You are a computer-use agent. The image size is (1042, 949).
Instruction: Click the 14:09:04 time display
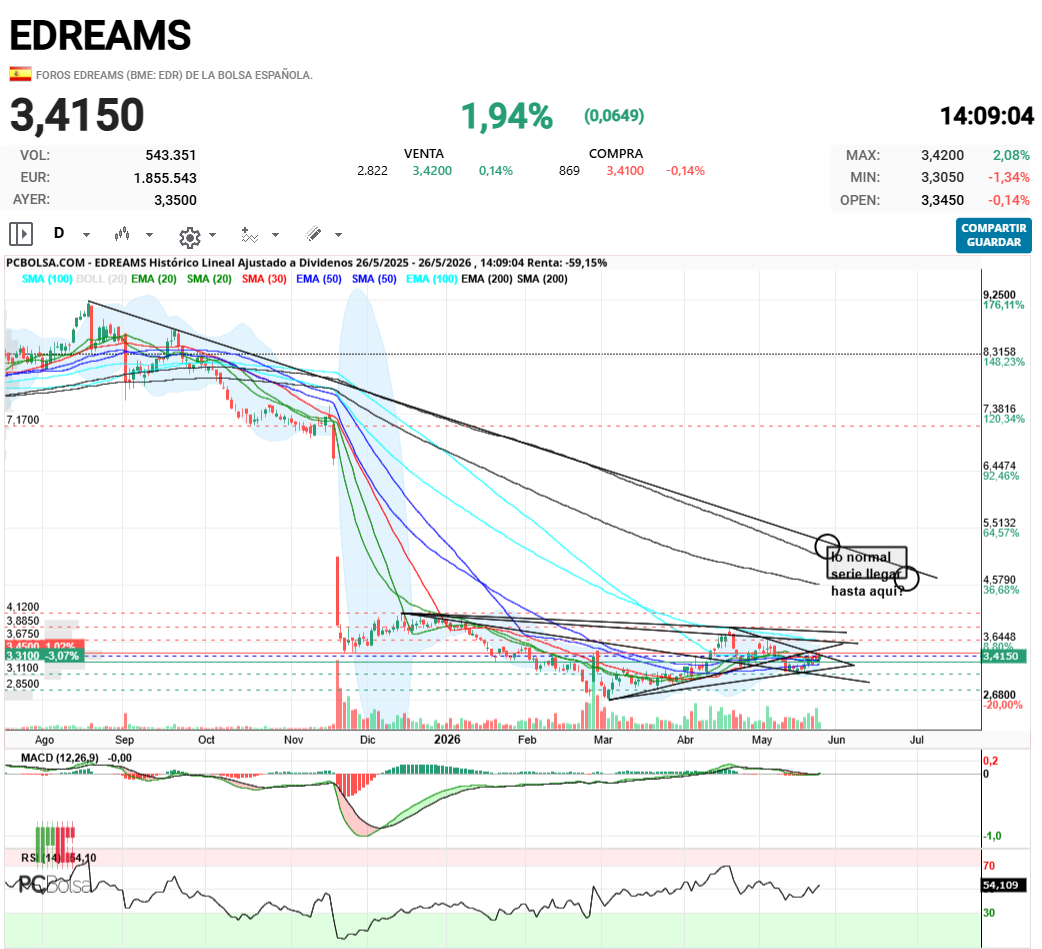tap(987, 116)
